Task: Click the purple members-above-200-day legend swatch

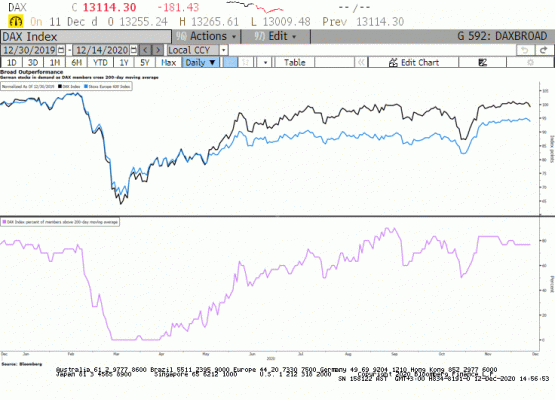Action: (5, 222)
